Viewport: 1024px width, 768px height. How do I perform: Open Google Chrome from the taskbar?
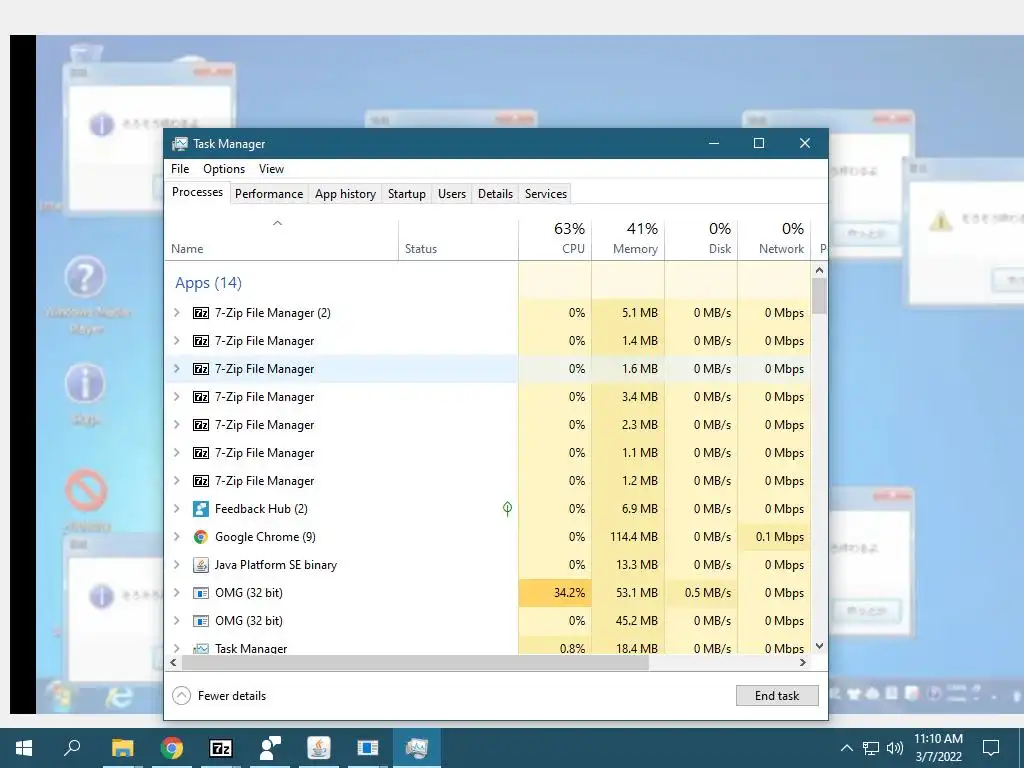(x=172, y=748)
